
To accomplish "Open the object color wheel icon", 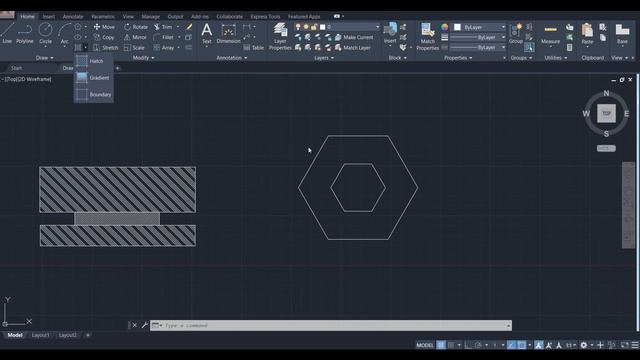I will point(444,27).
